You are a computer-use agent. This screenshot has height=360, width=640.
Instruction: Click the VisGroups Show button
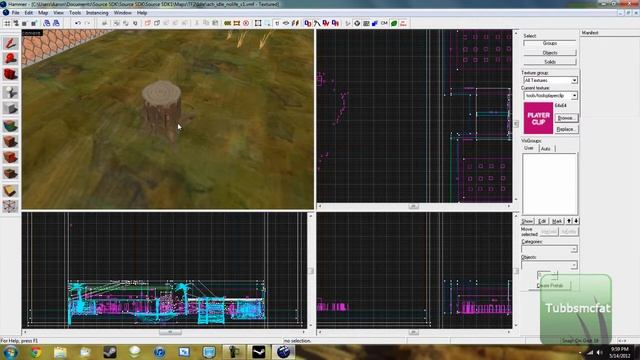(527, 221)
